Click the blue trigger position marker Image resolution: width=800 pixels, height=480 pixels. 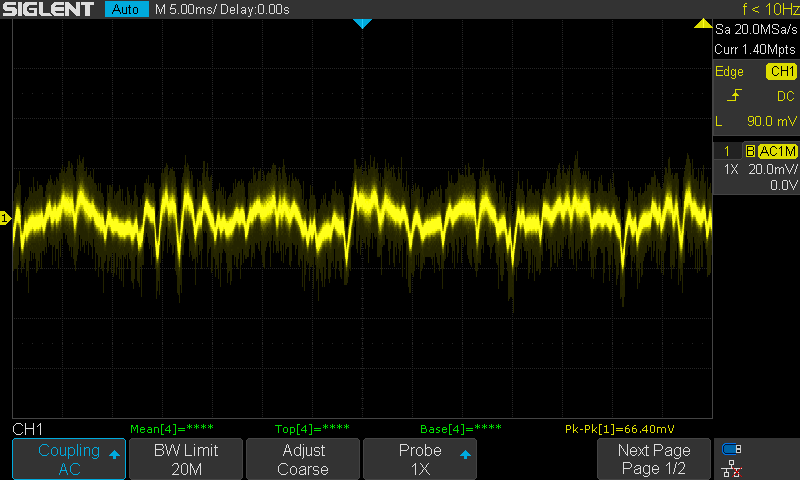click(x=362, y=23)
